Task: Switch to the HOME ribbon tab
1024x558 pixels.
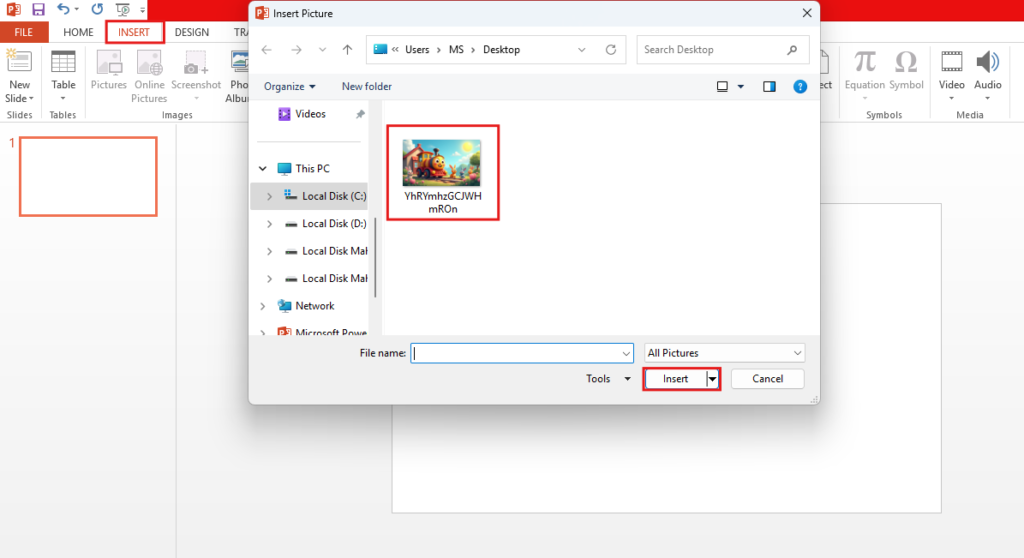Action: [x=78, y=32]
